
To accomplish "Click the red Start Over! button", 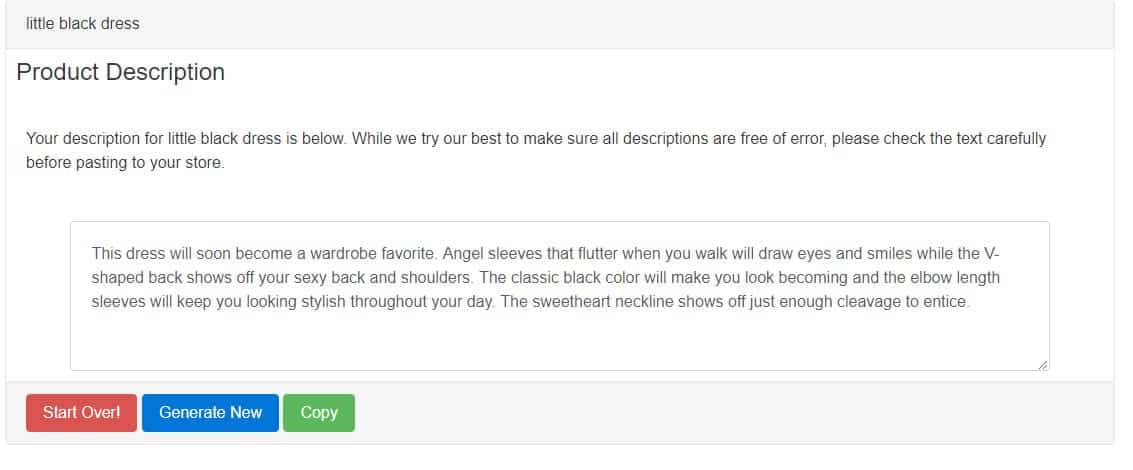I will [81, 413].
